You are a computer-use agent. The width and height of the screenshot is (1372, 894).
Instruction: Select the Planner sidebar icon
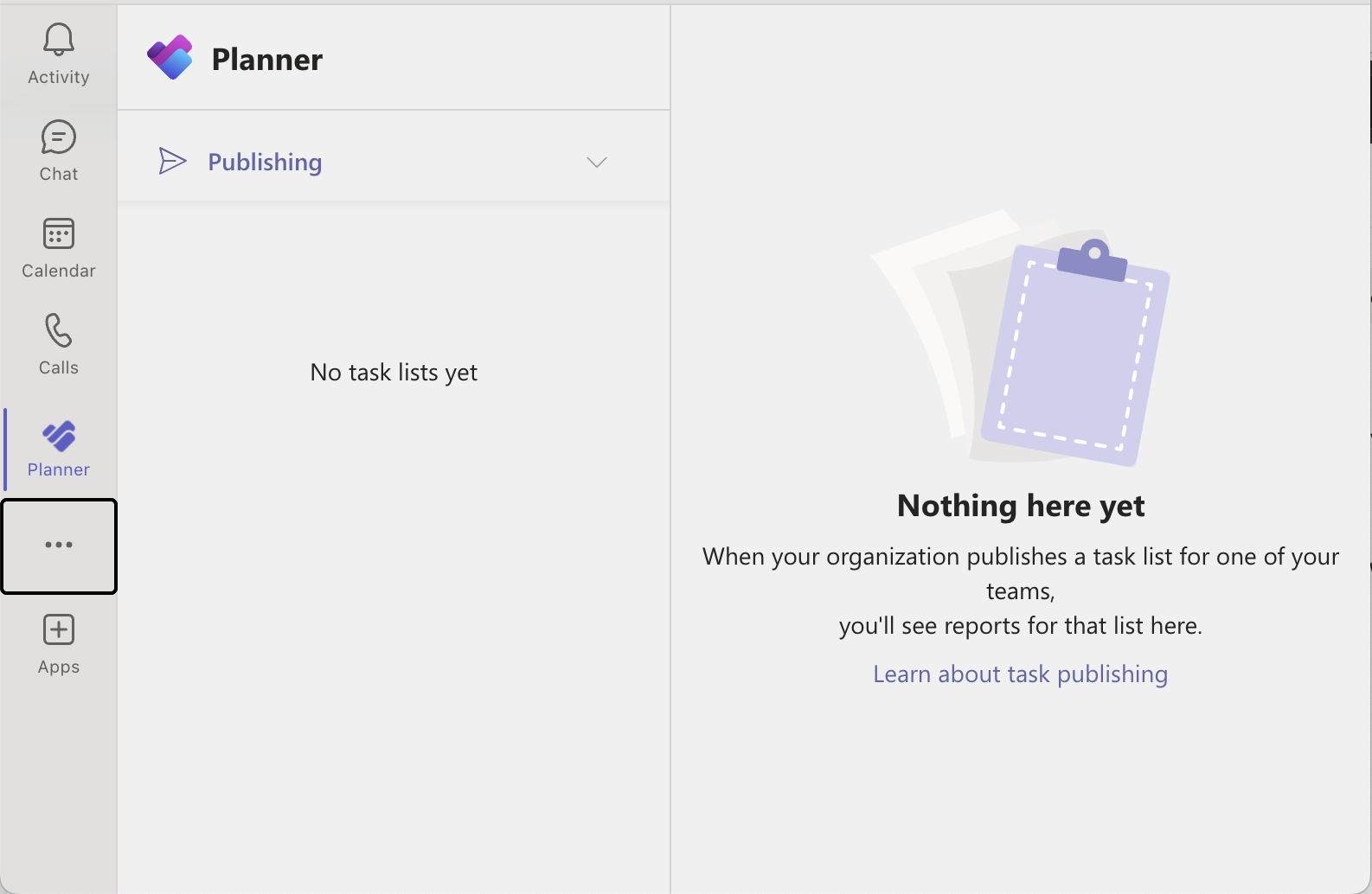[59, 437]
